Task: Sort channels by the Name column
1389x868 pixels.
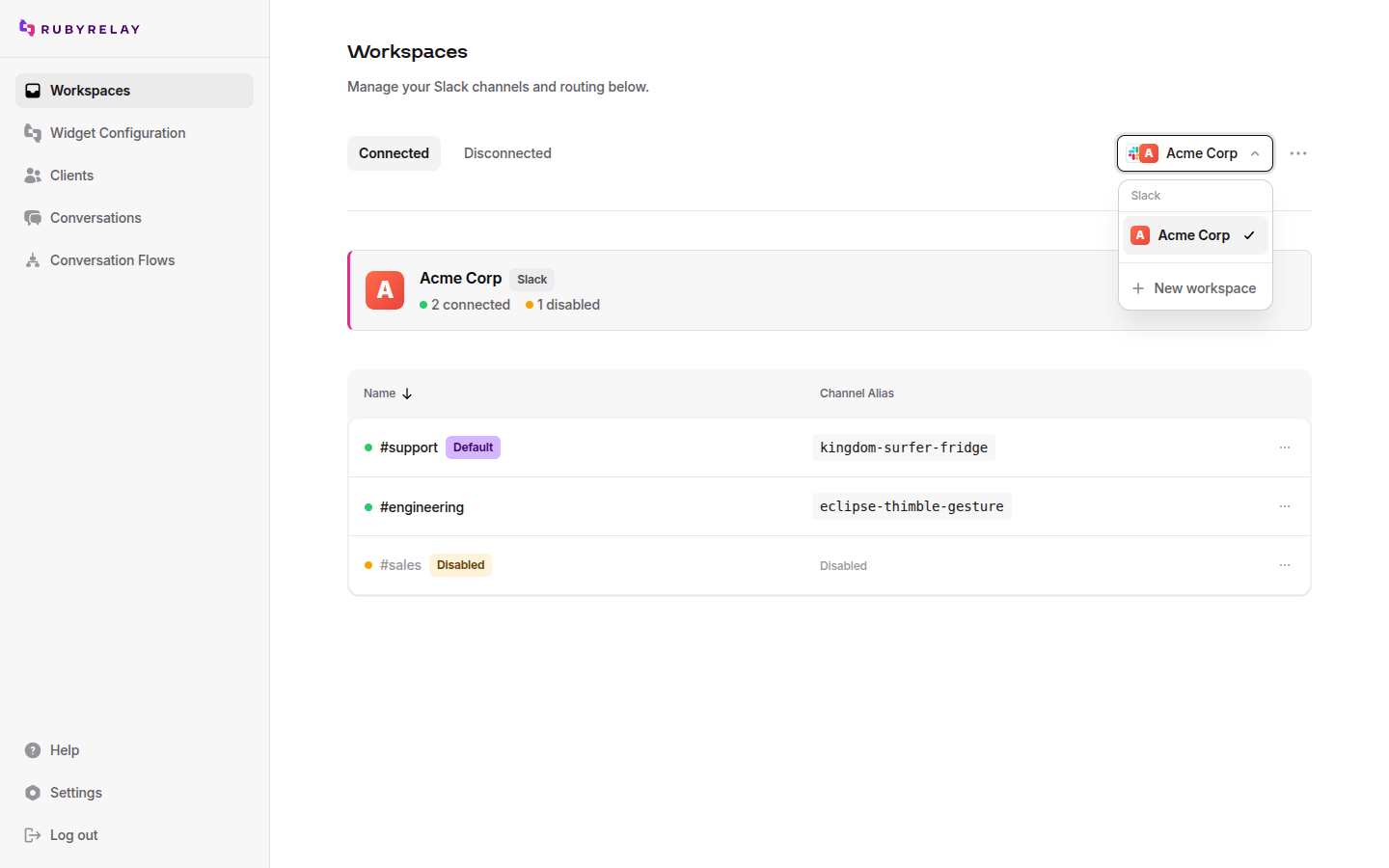Action: tap(388, 393)
